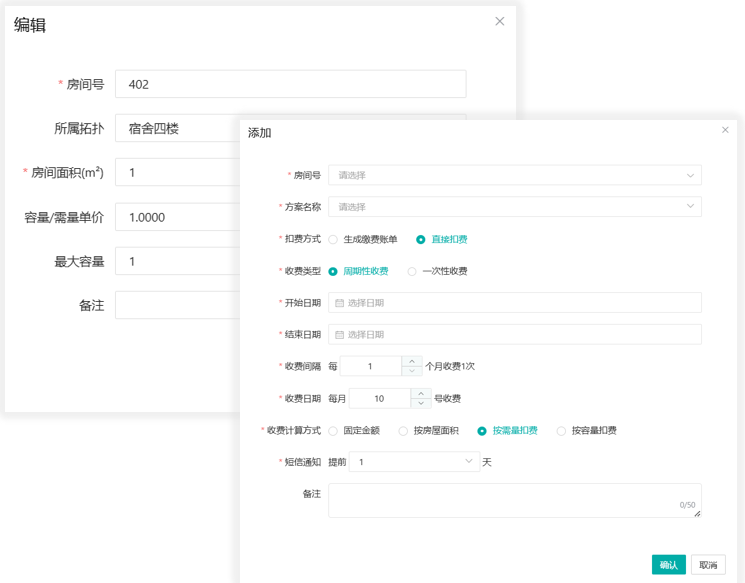Close the 添加 dialog with X icon
The width and height of the screenshot is (745, 583).
(x=725, y=130)
